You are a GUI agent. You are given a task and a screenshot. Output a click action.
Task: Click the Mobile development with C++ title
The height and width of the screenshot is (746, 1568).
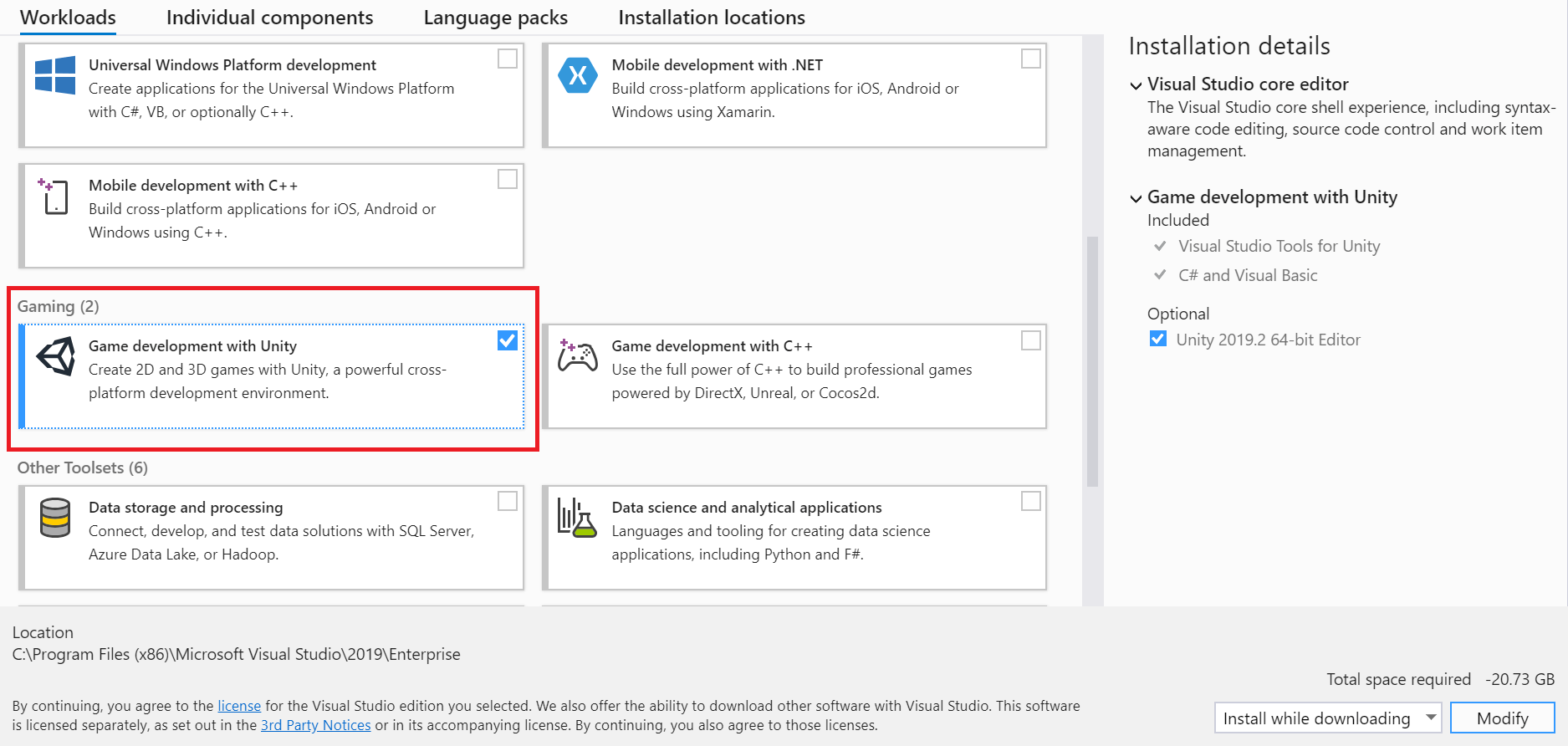click(193, 186)
